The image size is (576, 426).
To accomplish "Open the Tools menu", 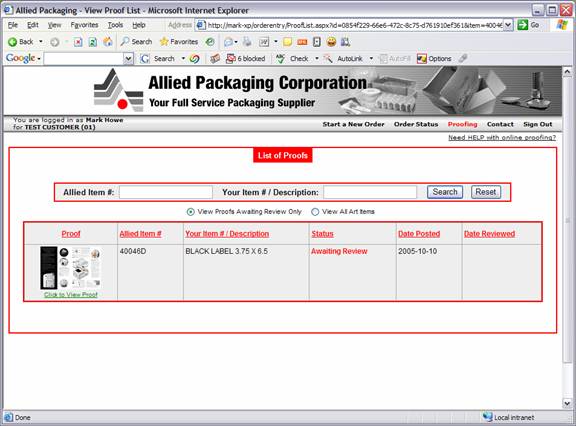I will tap(115, 25).
